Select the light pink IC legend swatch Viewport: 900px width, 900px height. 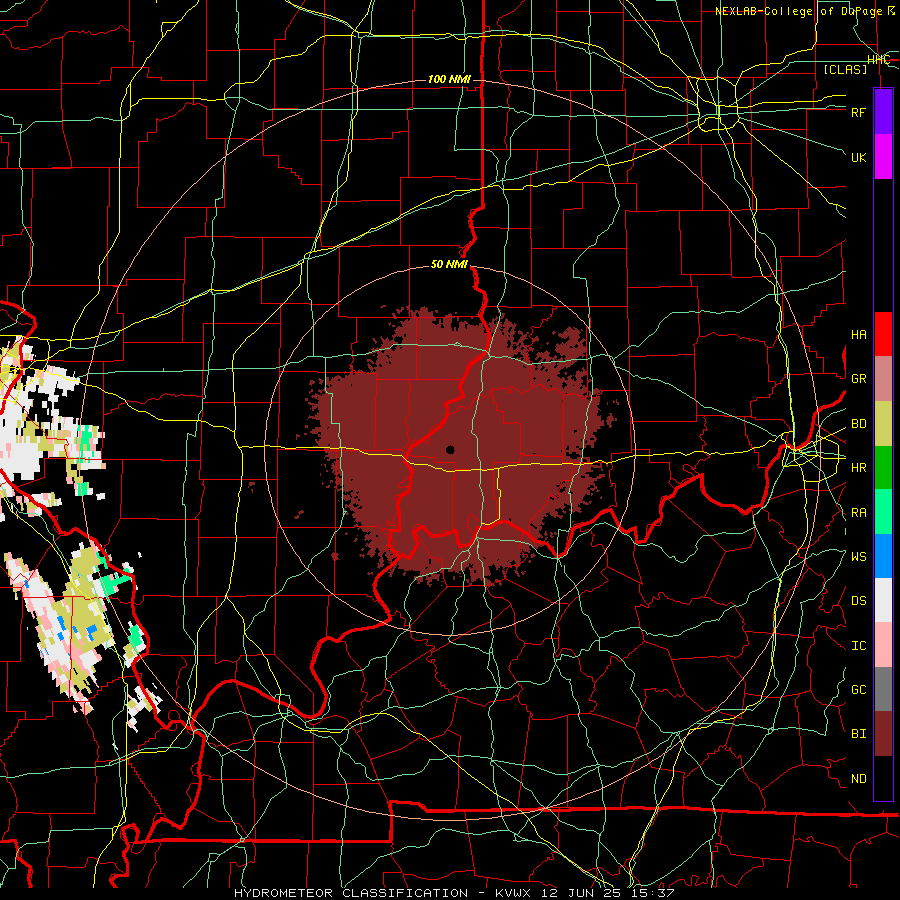[x=883, y=645]
